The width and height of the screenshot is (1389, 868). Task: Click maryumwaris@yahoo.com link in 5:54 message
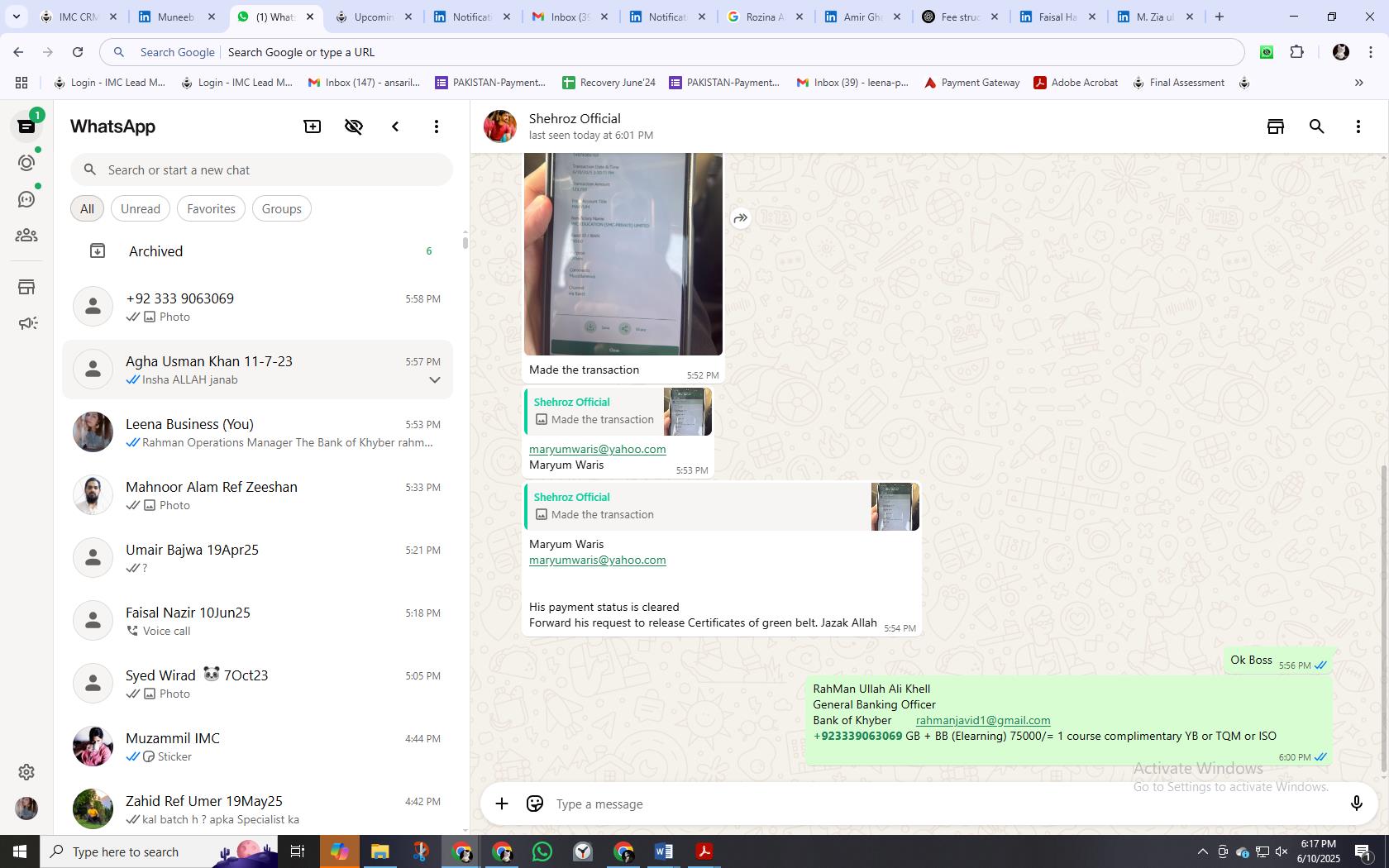[x=597, y=560]
